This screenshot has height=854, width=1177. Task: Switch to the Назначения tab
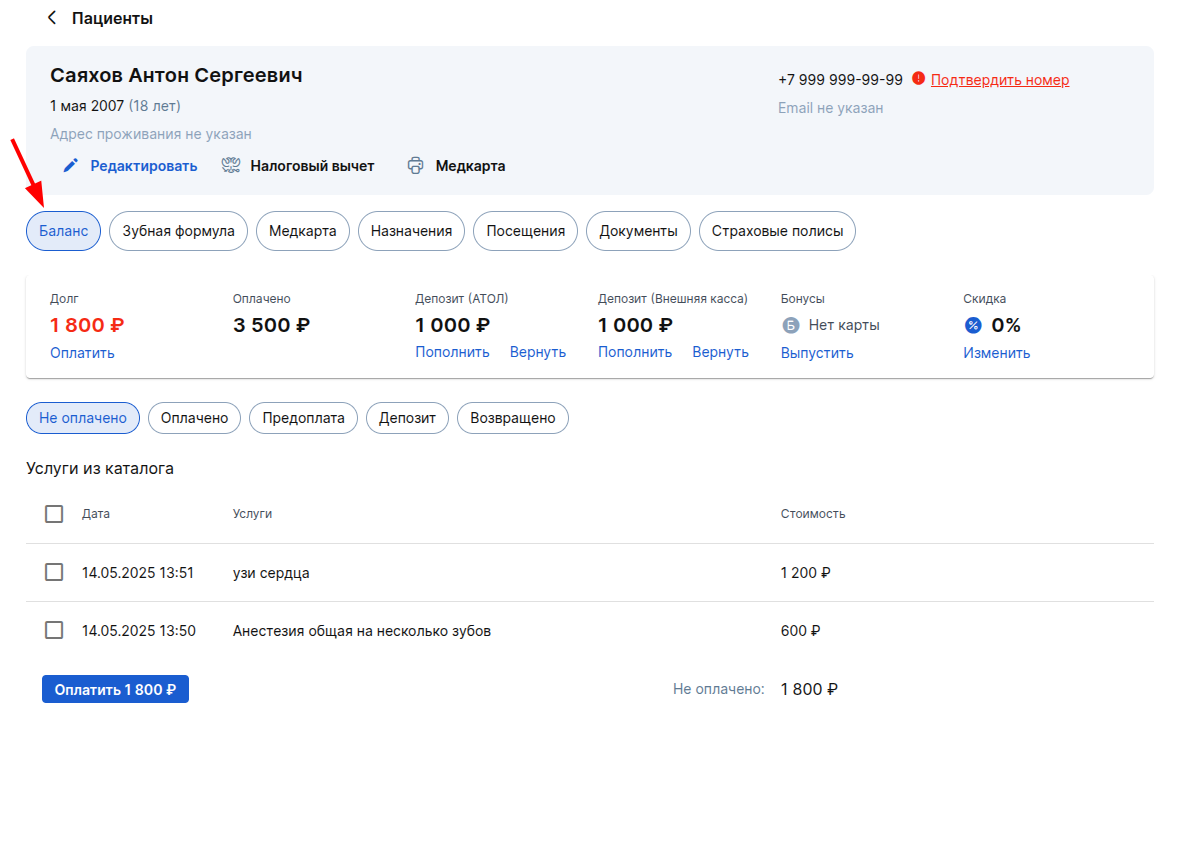[x=411, y=230]
